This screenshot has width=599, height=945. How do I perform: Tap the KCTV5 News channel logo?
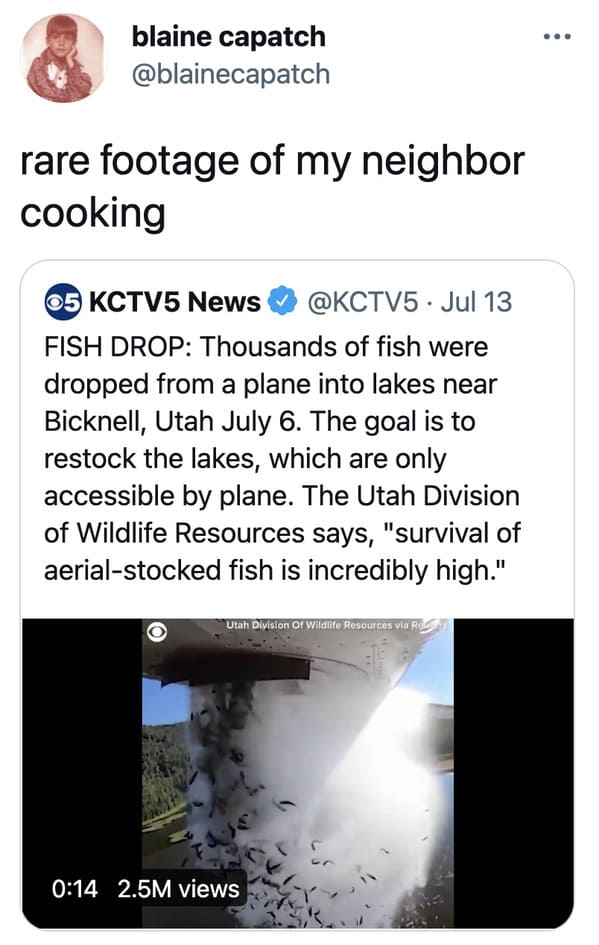click(x=62, y=301)
